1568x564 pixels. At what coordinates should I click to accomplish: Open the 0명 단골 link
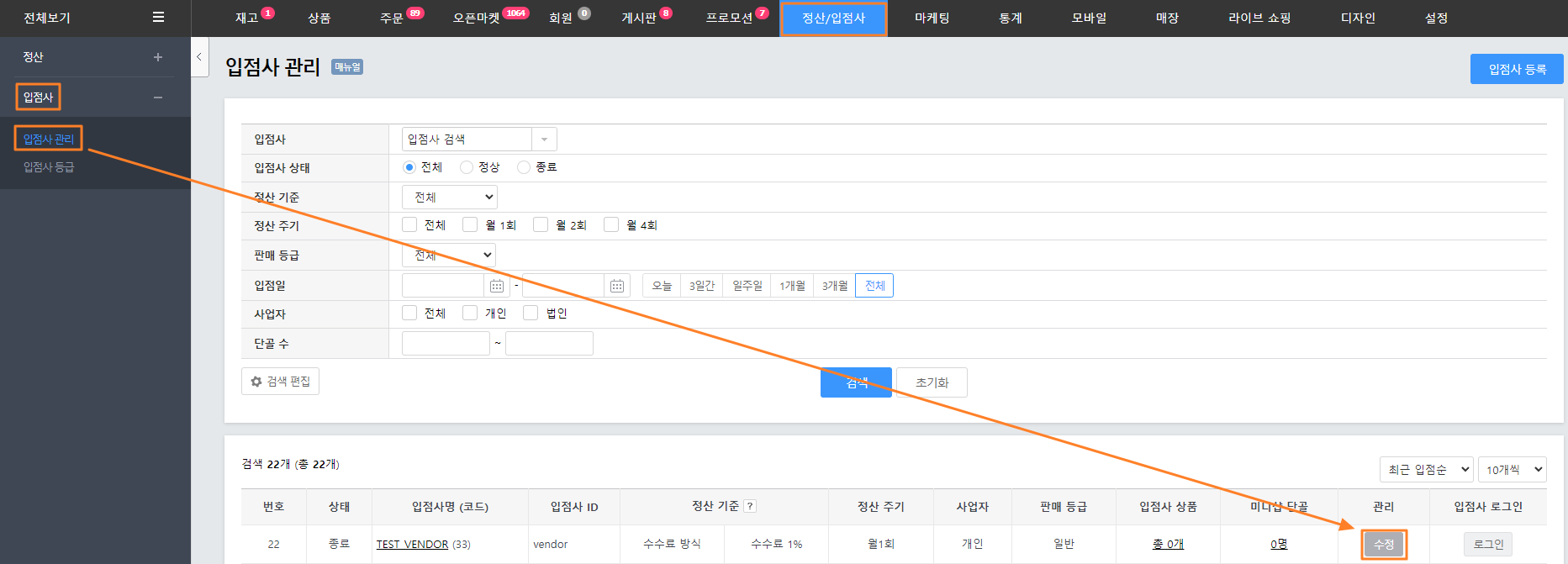pyautogui.click(x=1279, y=545)
